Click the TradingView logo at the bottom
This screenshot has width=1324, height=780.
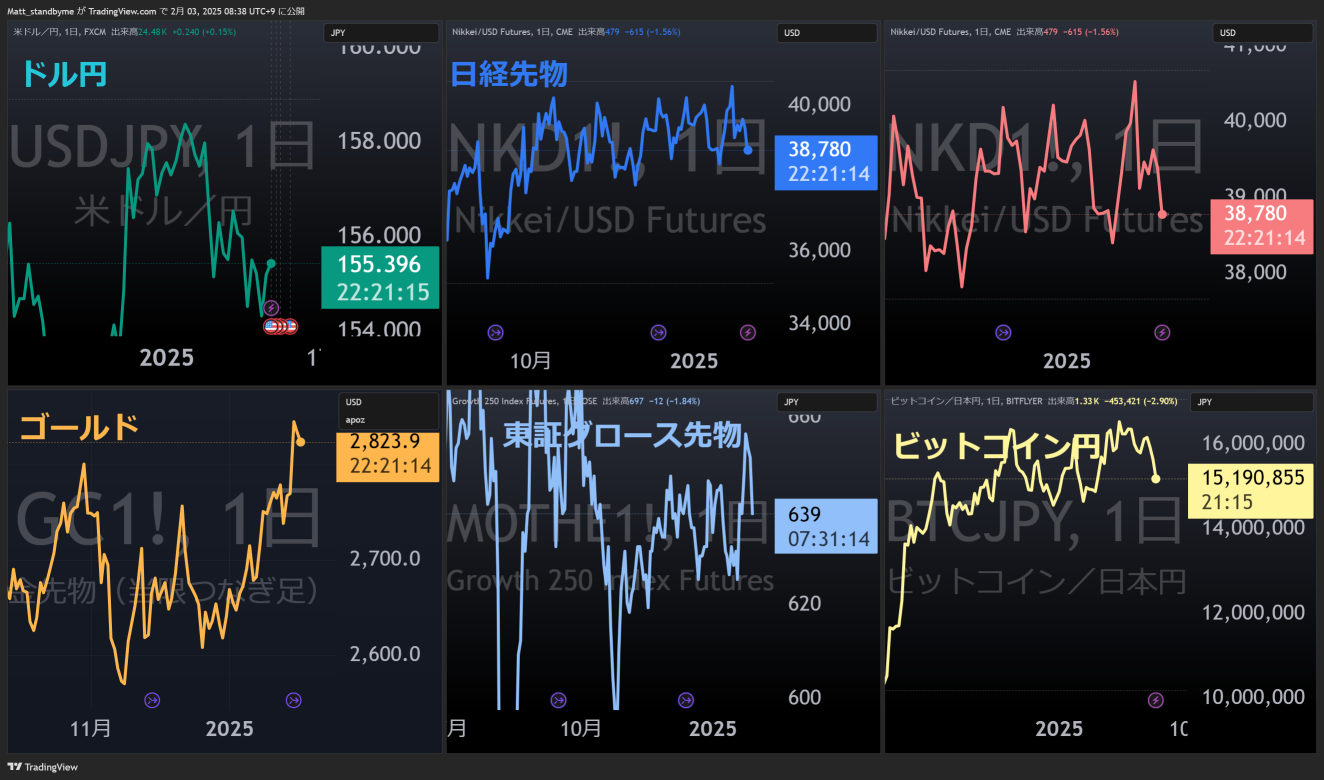[x=42, y=767]
